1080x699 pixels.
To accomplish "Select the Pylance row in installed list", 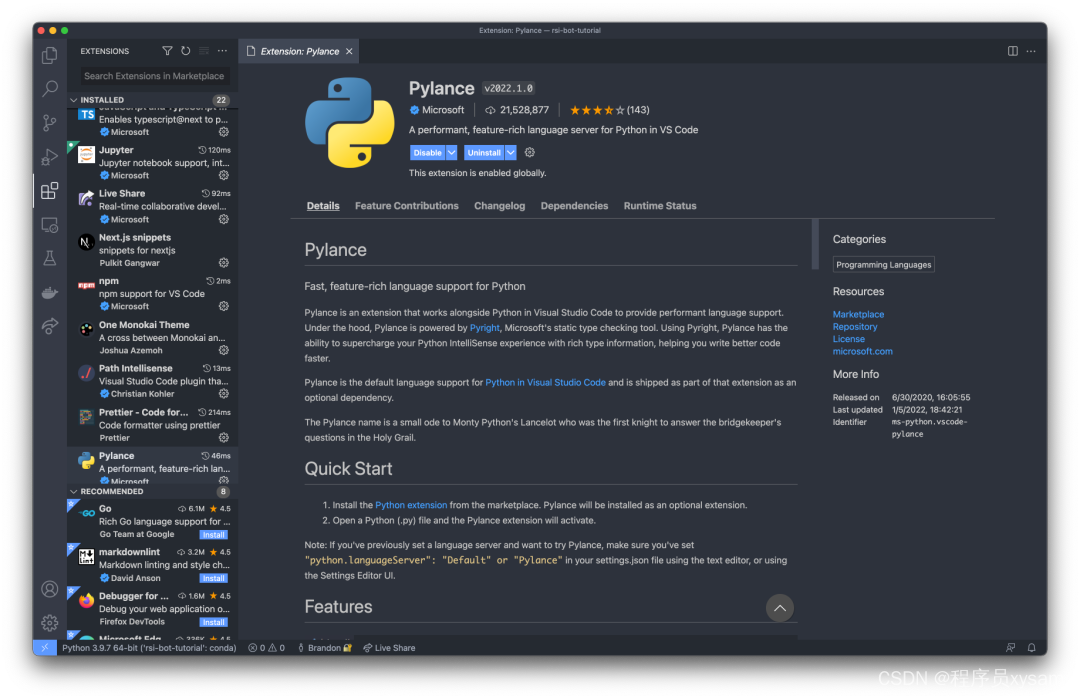I will click(x=153, y=468).
